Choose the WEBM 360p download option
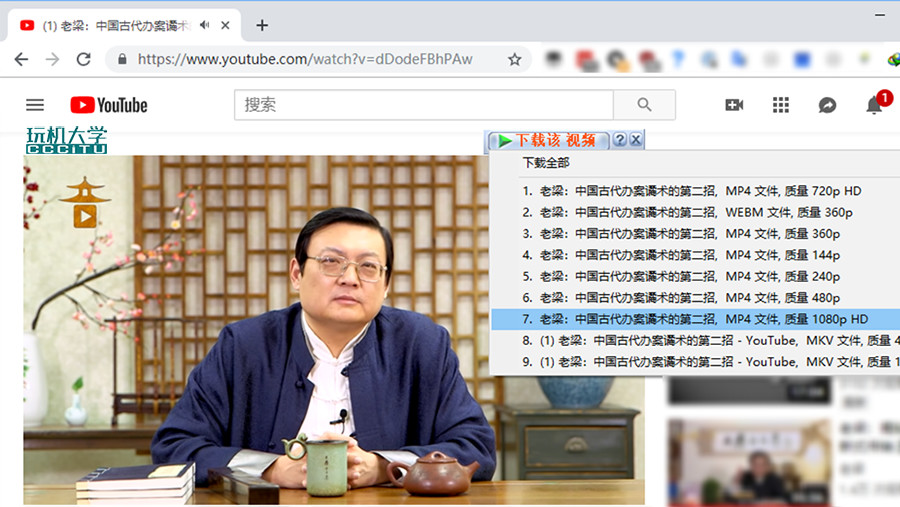 point(687,212)
